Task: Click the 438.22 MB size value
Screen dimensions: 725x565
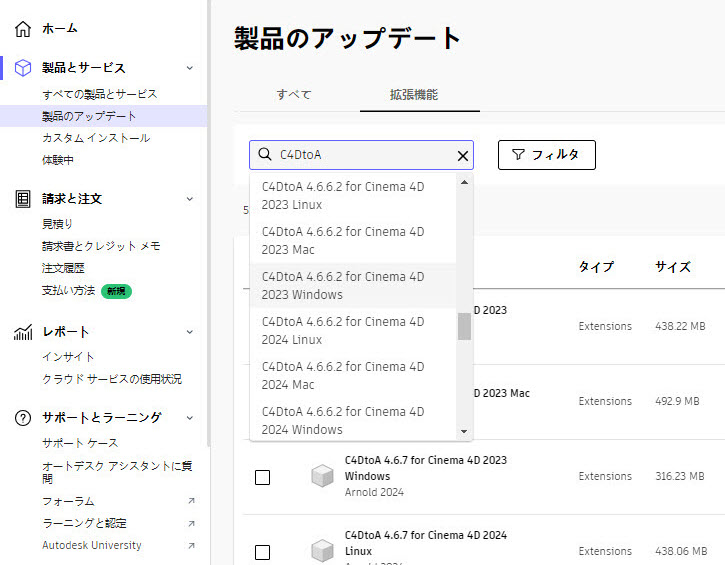Action: 680,326
